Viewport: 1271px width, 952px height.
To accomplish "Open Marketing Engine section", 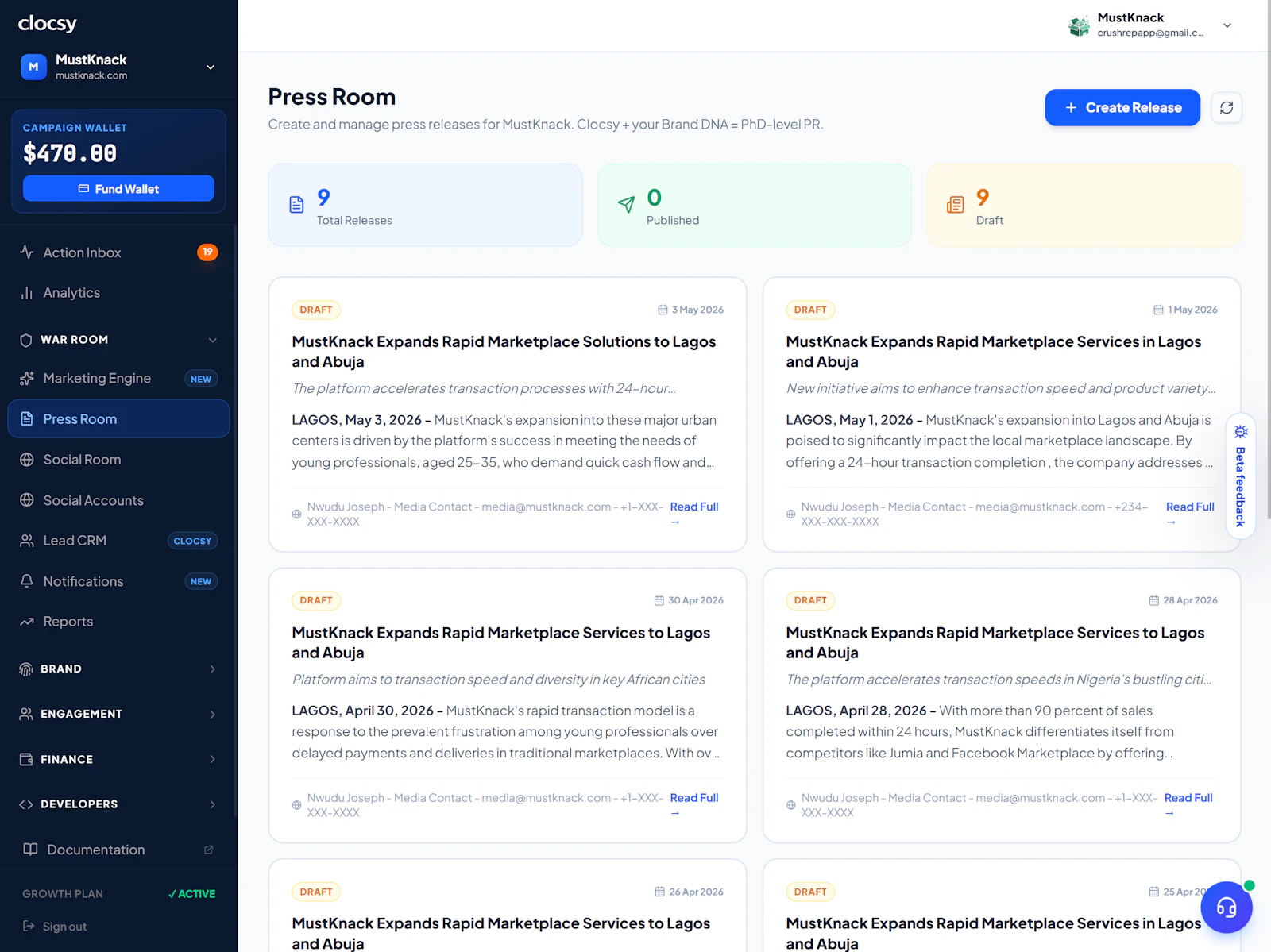I will [118, 379].
